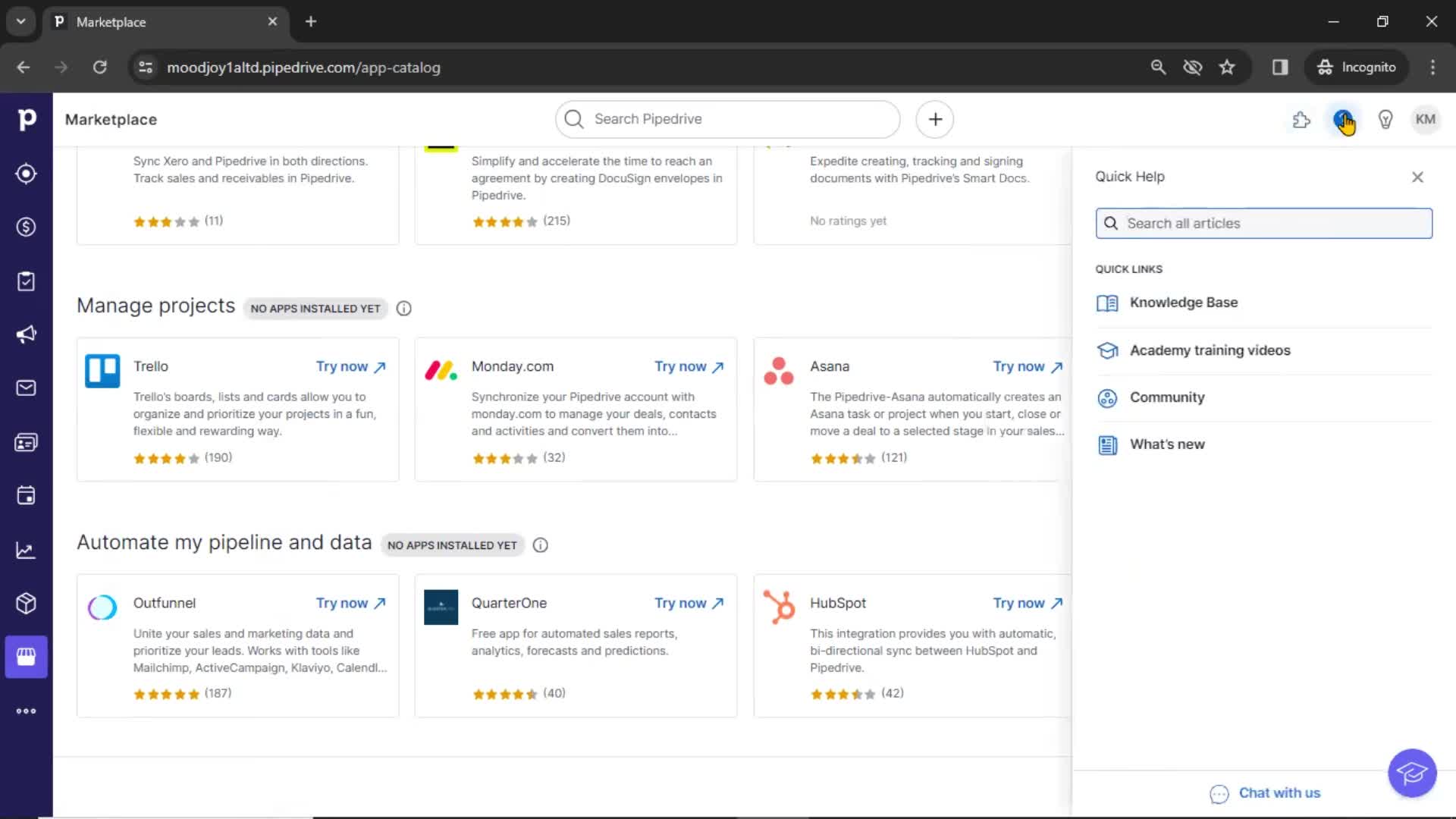1456x819 pixels.
Task: Open Activities calendar icon in sidebar
Action: coord(26,496)
